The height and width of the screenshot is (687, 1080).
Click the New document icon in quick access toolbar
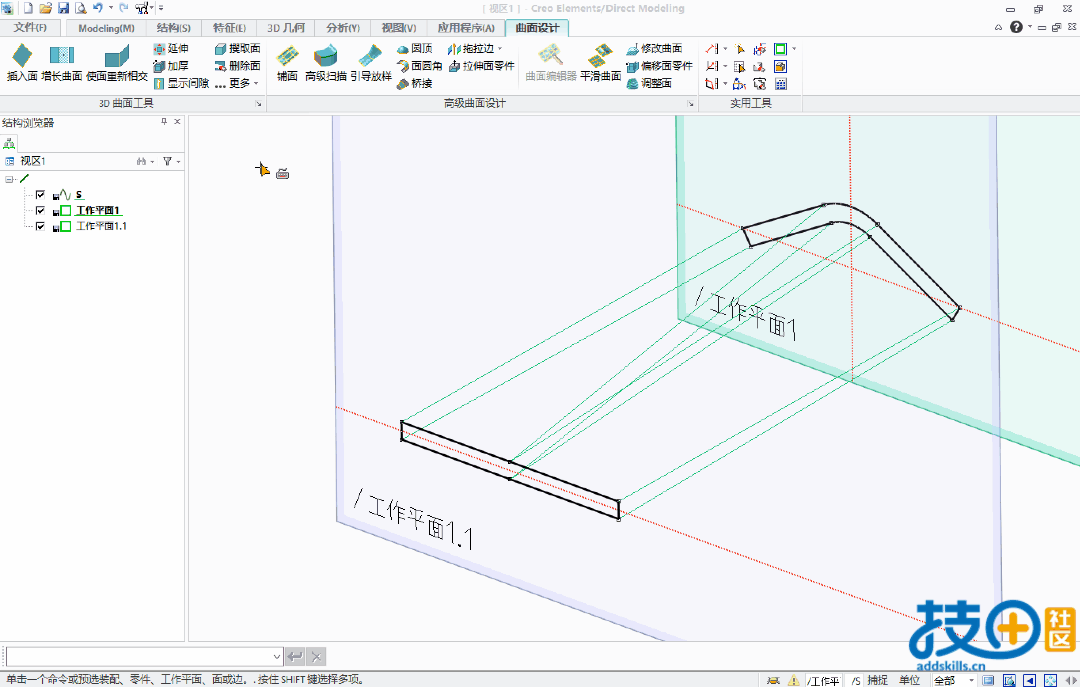coord(28,8)
